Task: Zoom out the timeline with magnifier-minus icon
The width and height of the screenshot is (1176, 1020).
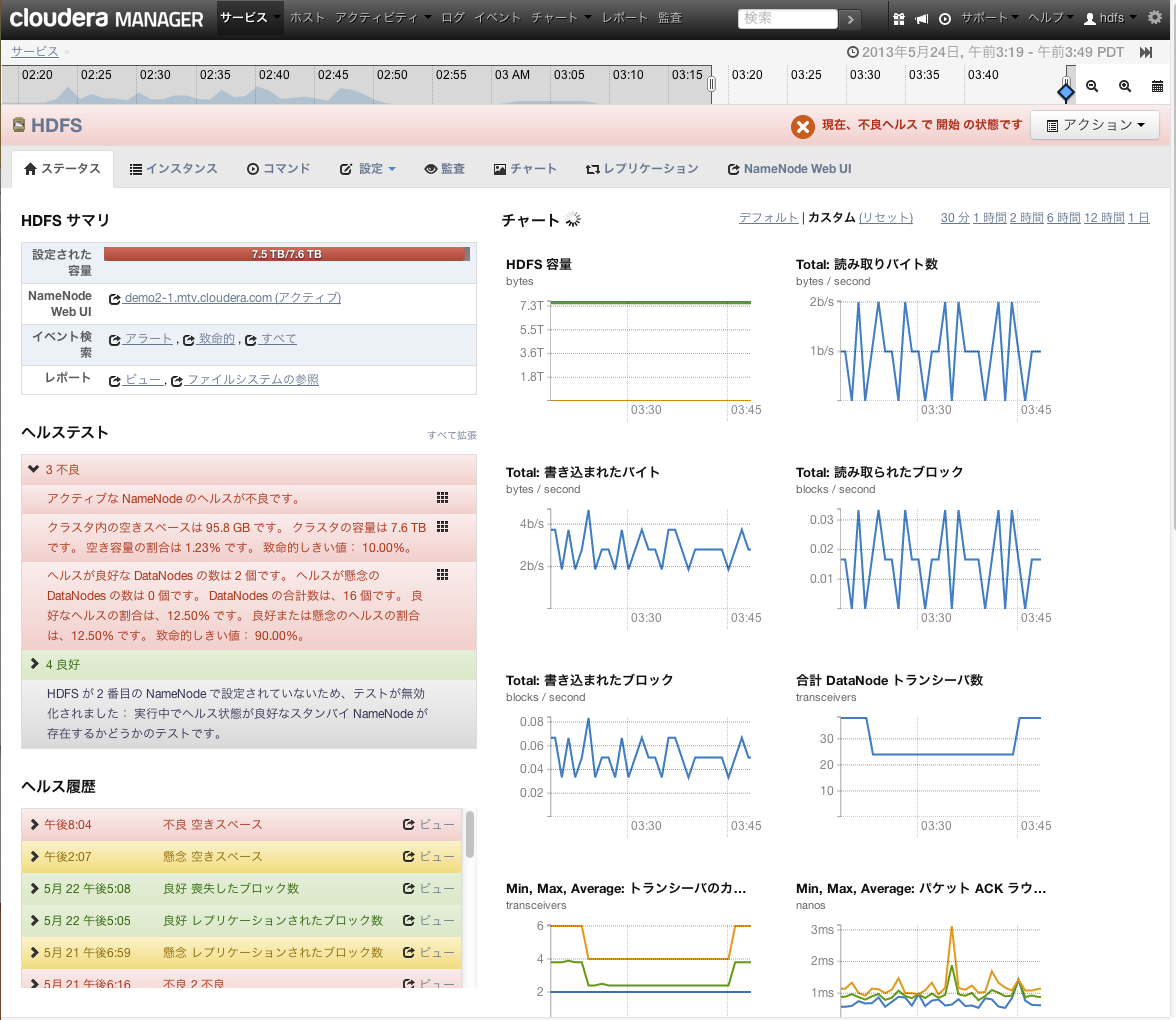Action: pos(1092,86)
